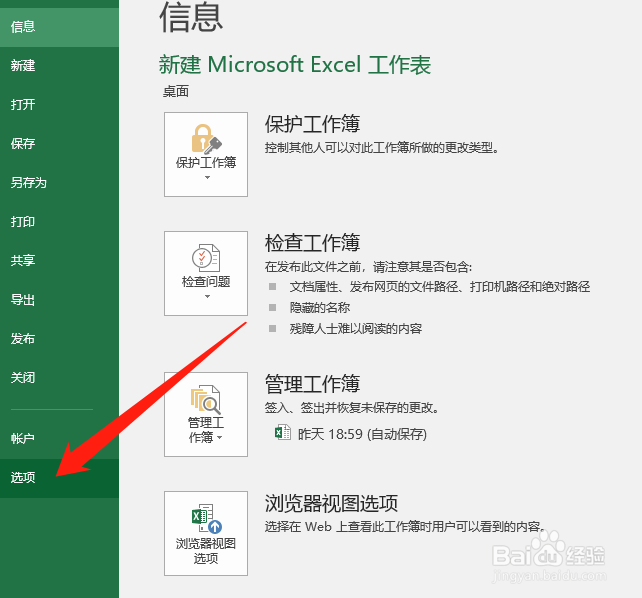This screenshot has height=598, width=642.
Task: Click the checklist document Check Issues icon
Action: [x=206, y=257]
